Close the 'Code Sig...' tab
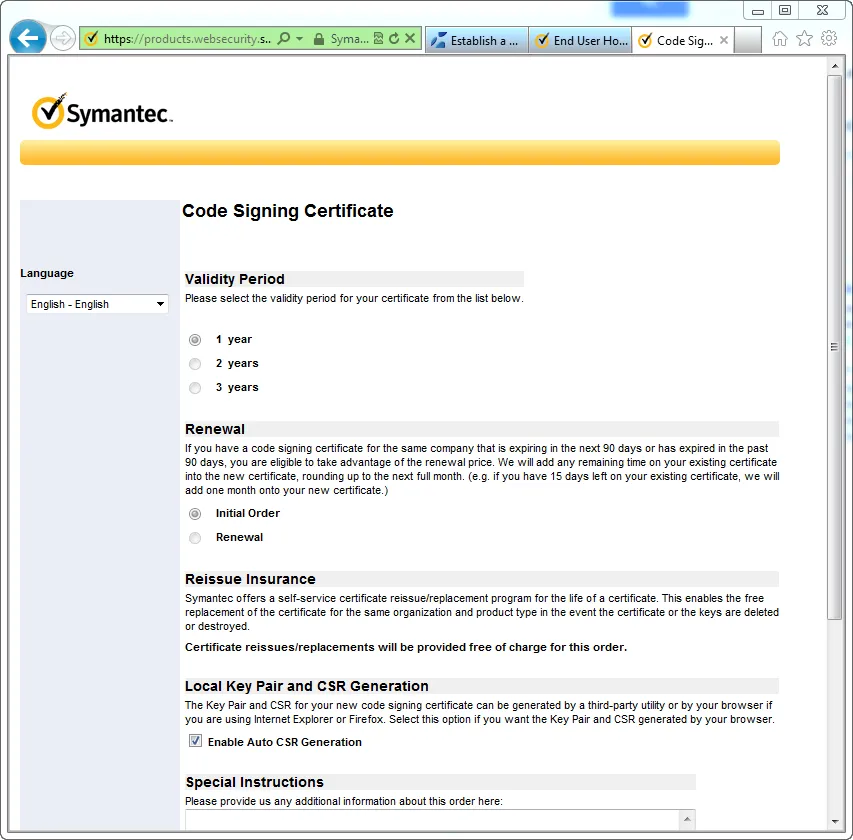Image resolution: width=853 pixels, height=840 pixels. click(724, 40)
